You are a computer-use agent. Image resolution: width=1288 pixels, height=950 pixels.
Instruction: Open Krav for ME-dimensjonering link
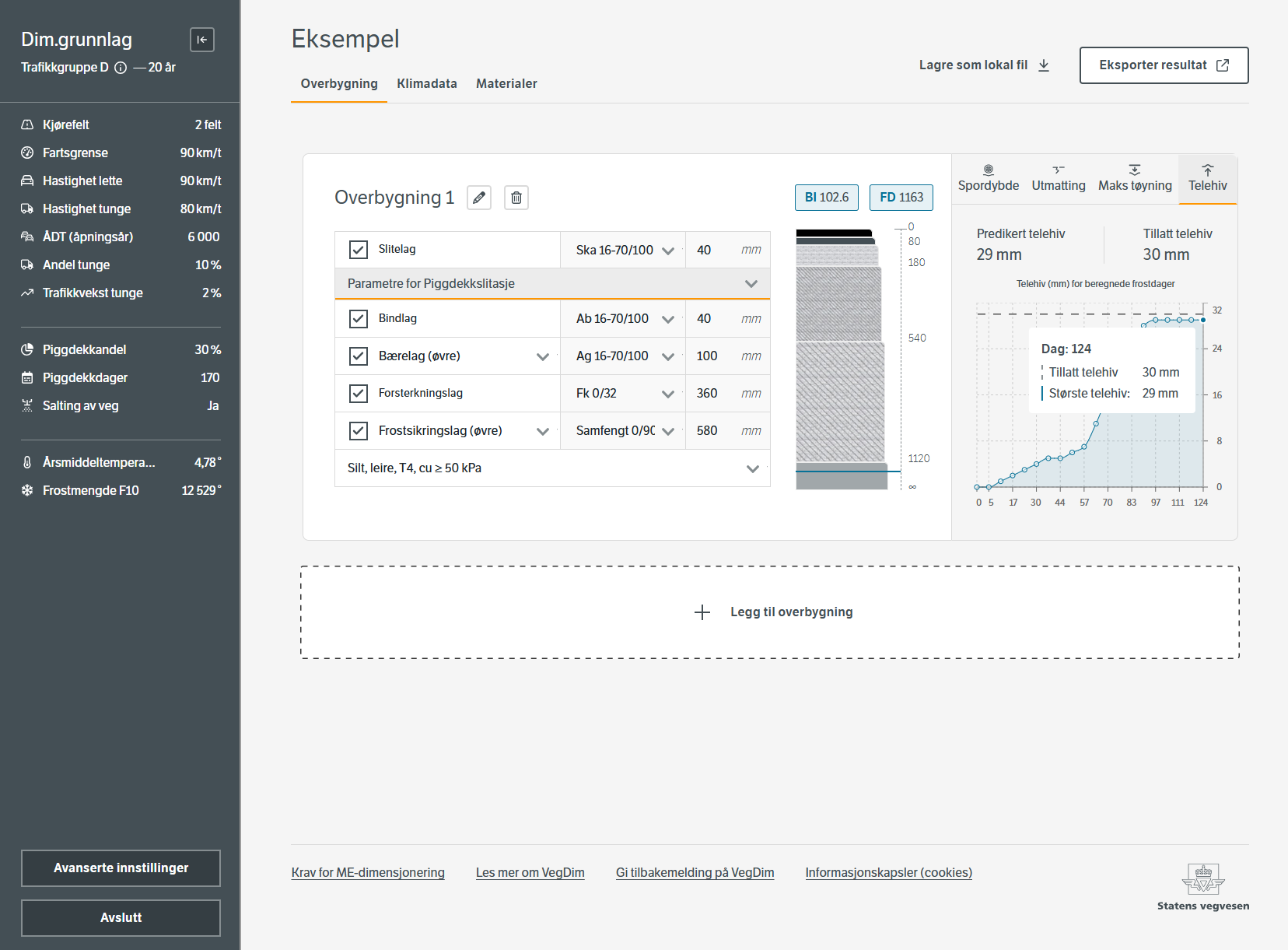pyautogui.click(x=368, y=873)
